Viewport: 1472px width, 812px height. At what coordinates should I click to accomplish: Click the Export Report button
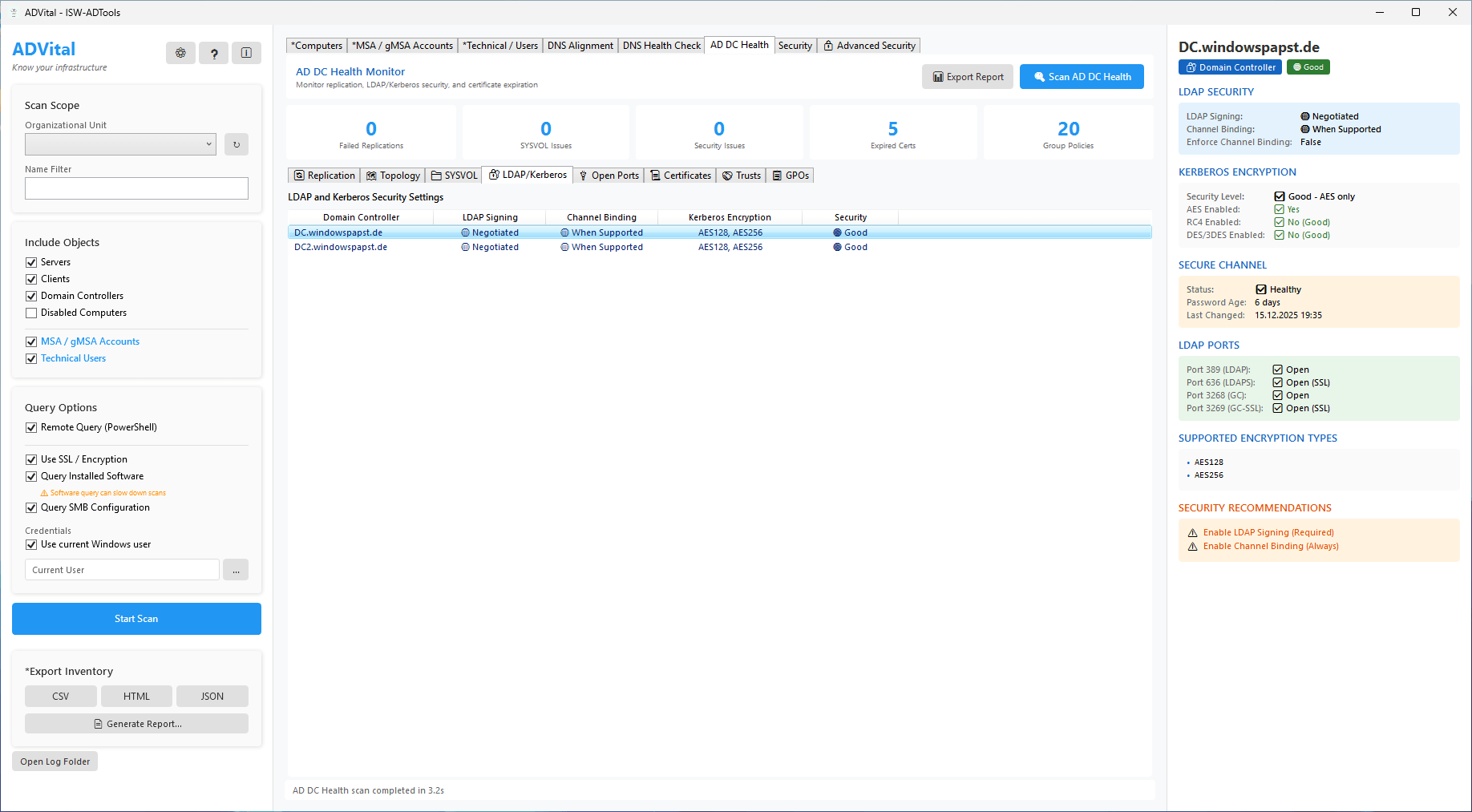click(x=968, y=77)
